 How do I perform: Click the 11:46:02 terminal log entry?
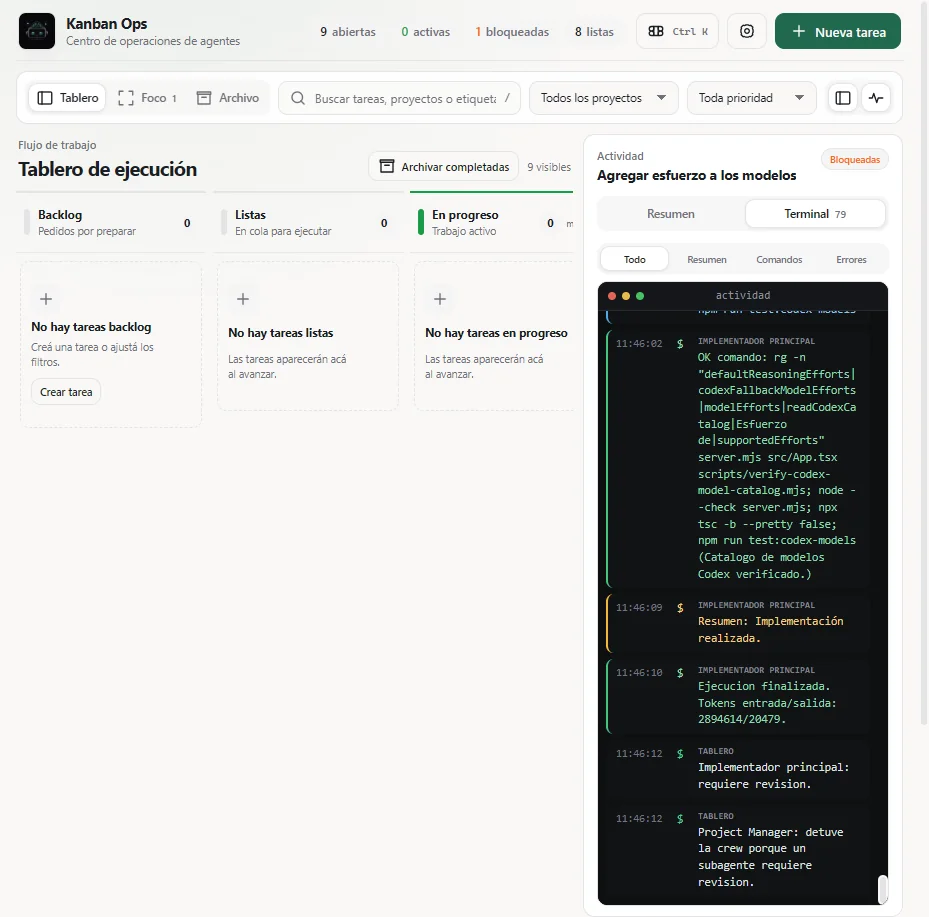click(x=739, y=457)
